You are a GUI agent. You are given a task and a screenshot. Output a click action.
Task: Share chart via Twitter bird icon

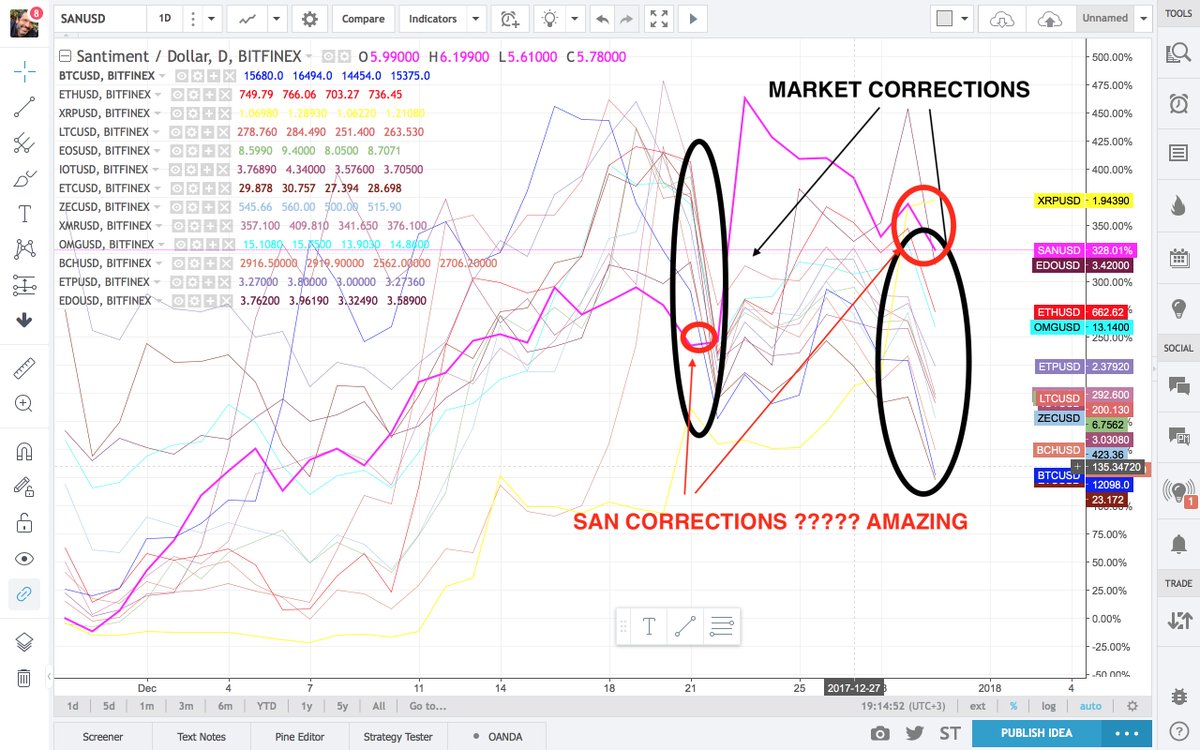click(914, 733)
